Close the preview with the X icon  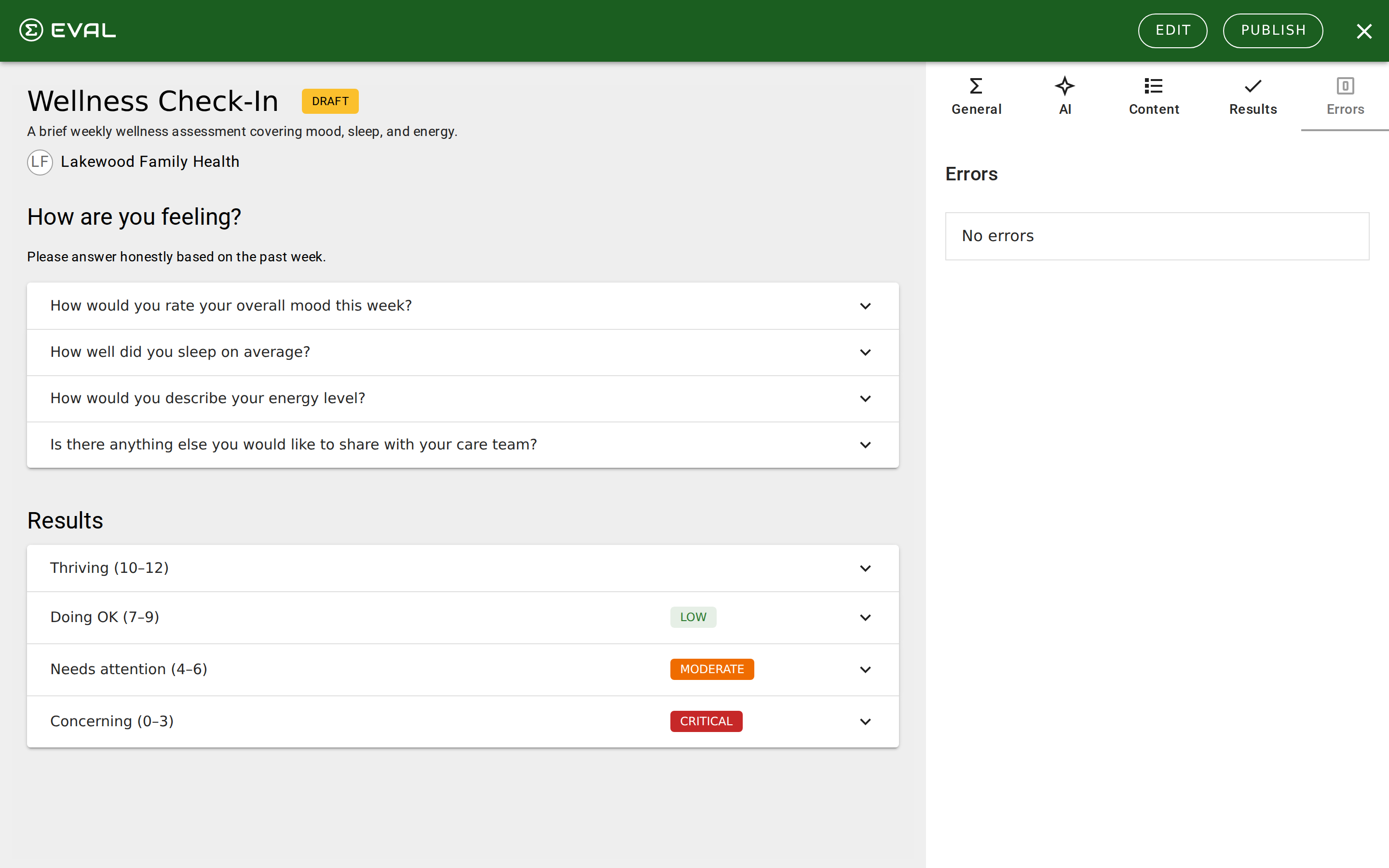point(1364,31)
